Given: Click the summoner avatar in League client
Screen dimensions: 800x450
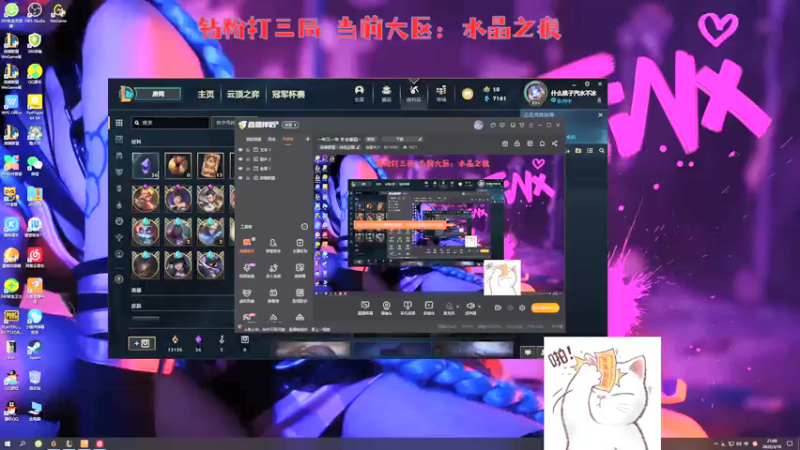Looking at the screenshot, I should pyautogui.click(x=535, y=93).
